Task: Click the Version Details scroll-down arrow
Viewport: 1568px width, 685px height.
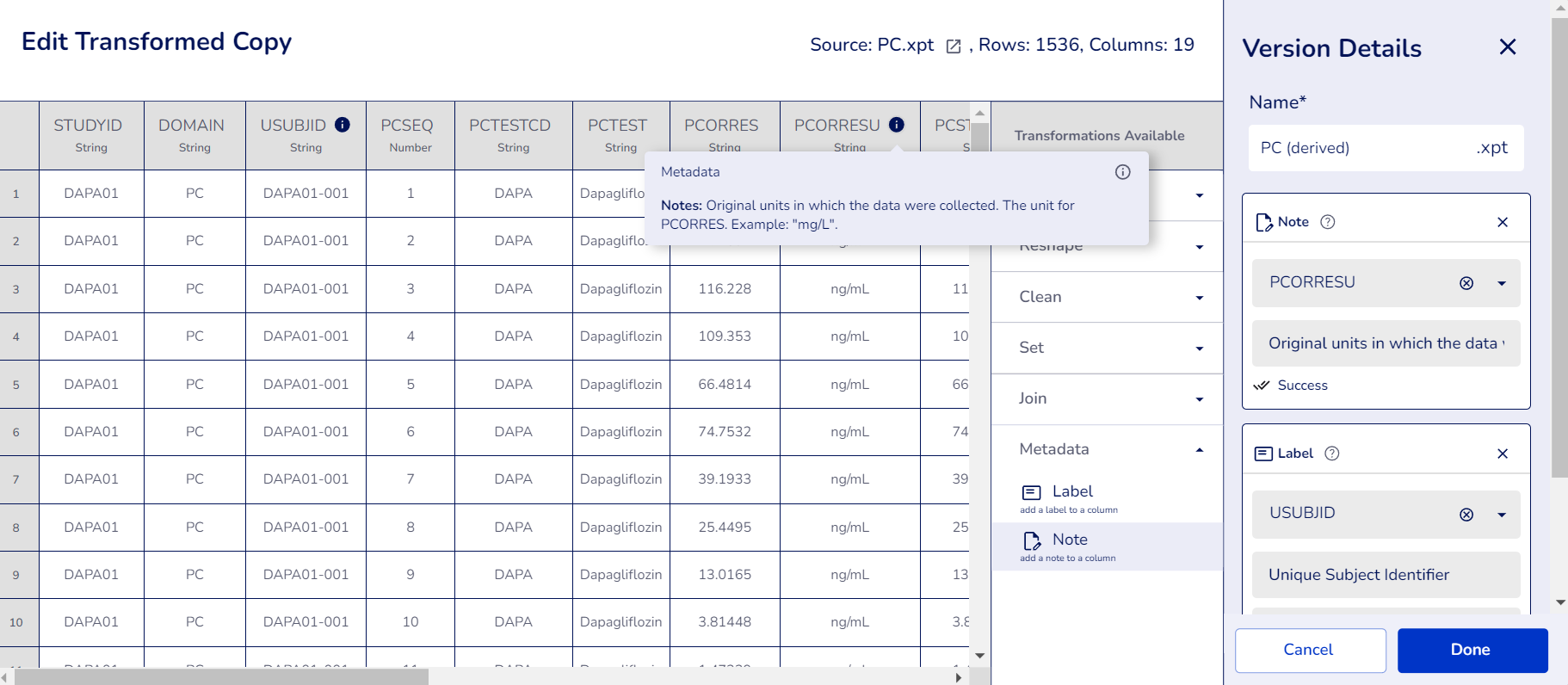Action: [x=1559, y=602]
